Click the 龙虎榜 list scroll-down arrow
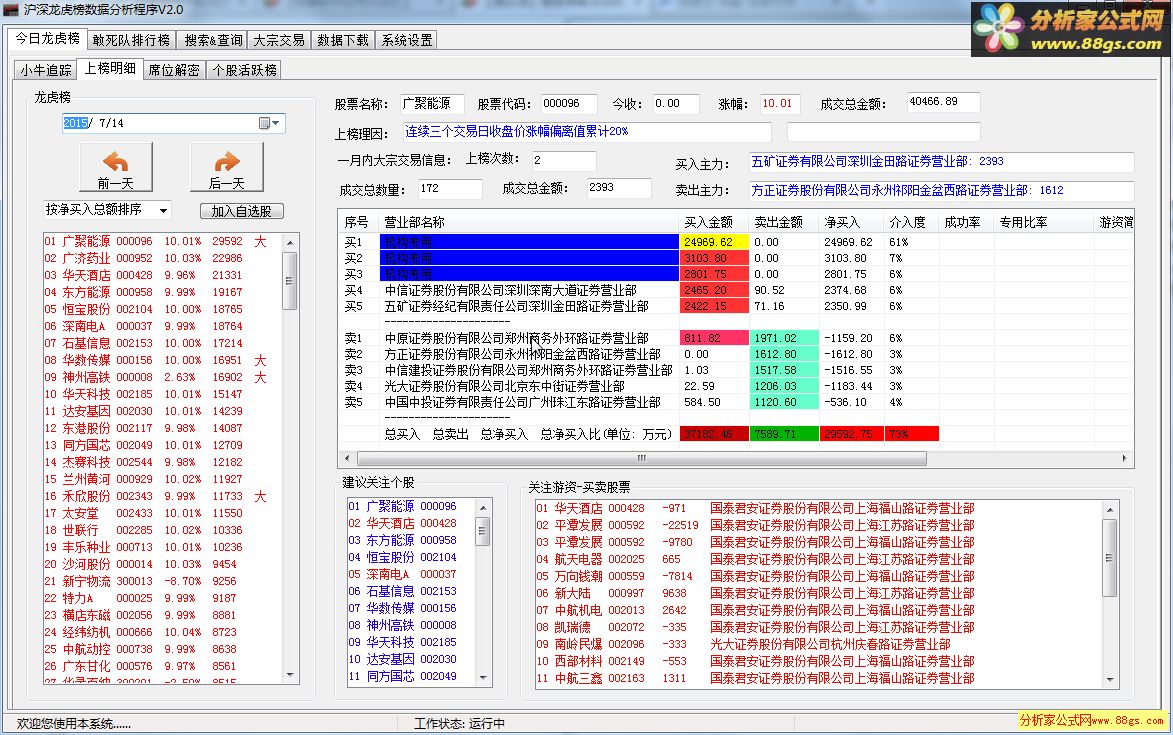1173x735 pixels. coord(290,675)
